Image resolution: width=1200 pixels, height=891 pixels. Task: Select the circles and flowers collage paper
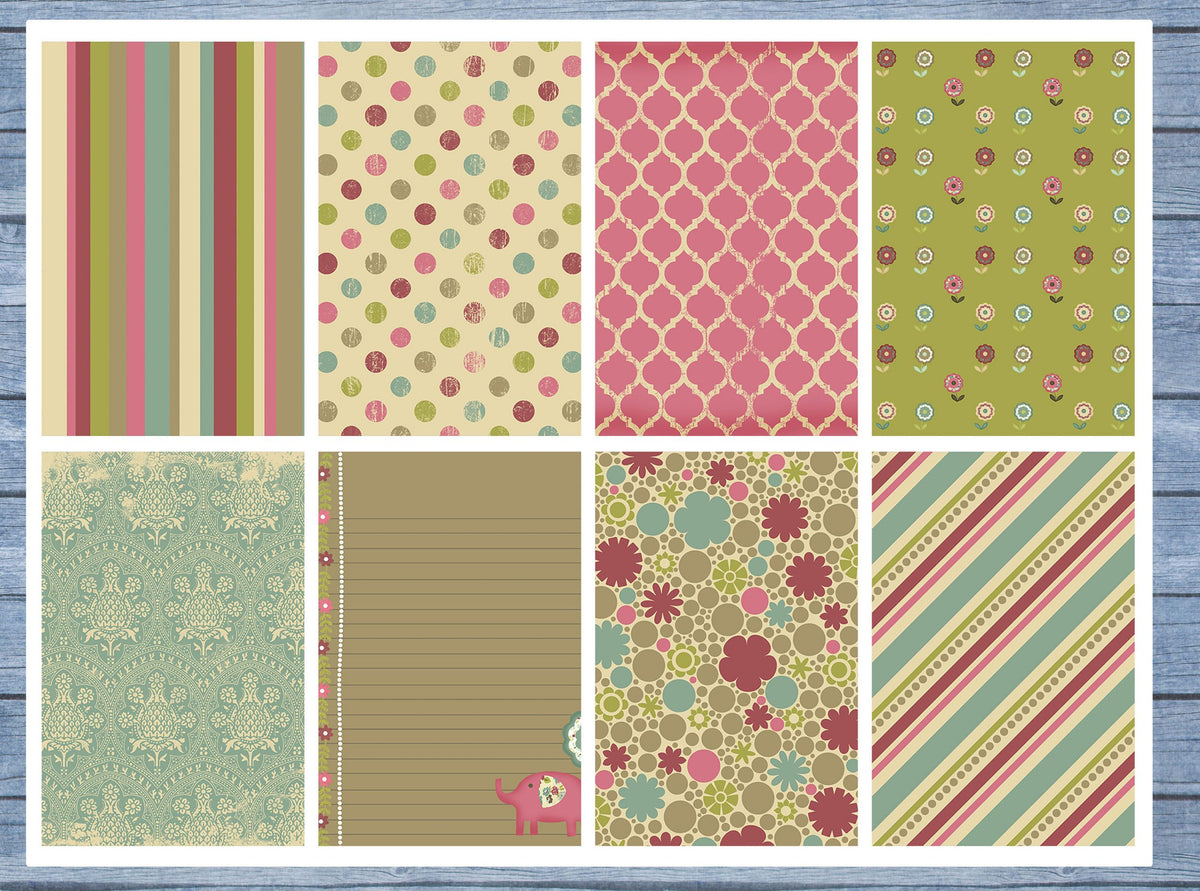point(727,649)
